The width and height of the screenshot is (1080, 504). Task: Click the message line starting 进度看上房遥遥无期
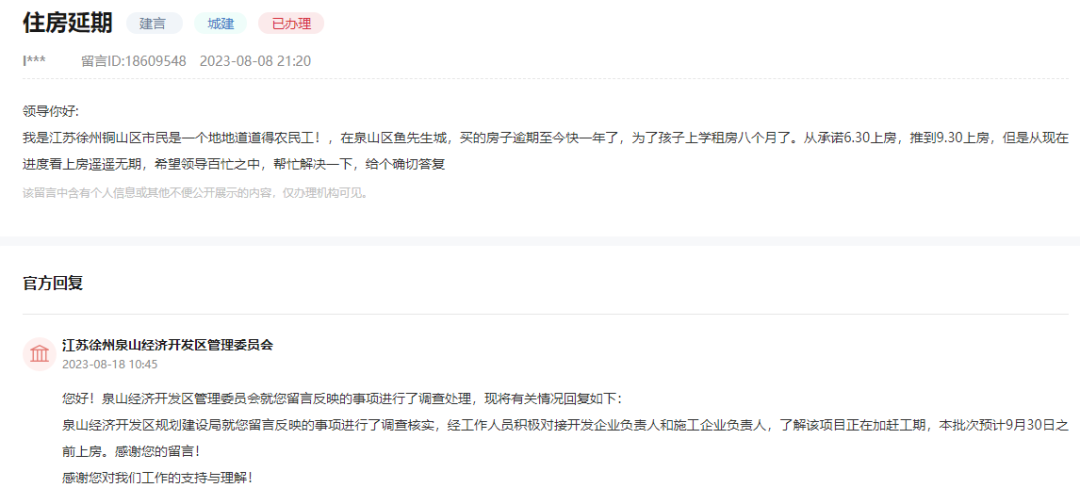(233, 165)
